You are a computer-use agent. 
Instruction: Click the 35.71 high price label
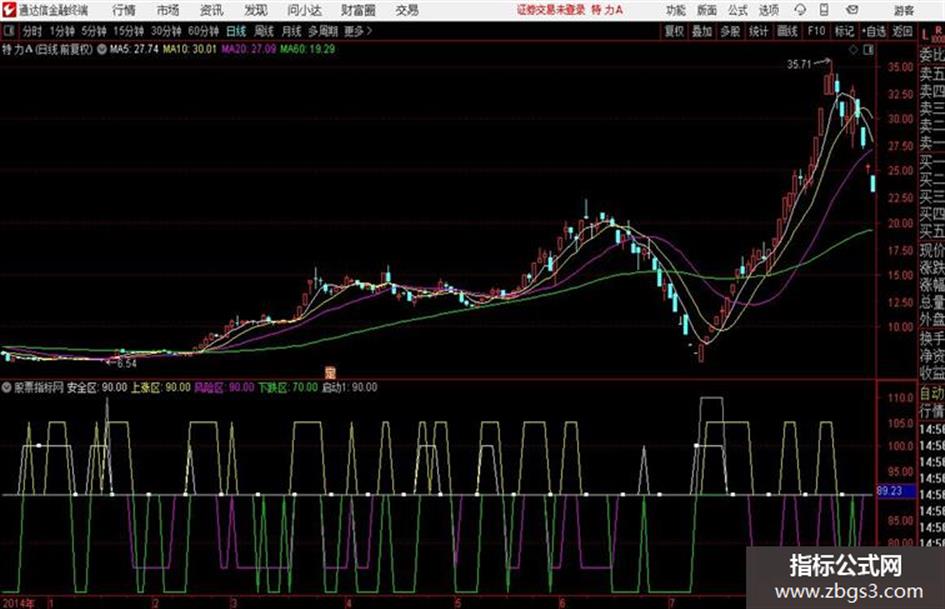click(800, 64)
